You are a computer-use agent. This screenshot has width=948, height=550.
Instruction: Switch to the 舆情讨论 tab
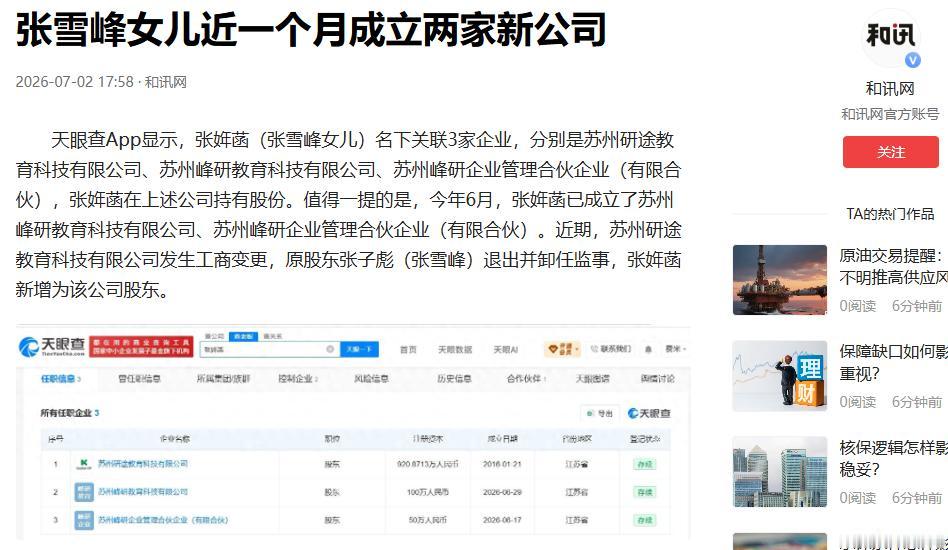point(657,378)
